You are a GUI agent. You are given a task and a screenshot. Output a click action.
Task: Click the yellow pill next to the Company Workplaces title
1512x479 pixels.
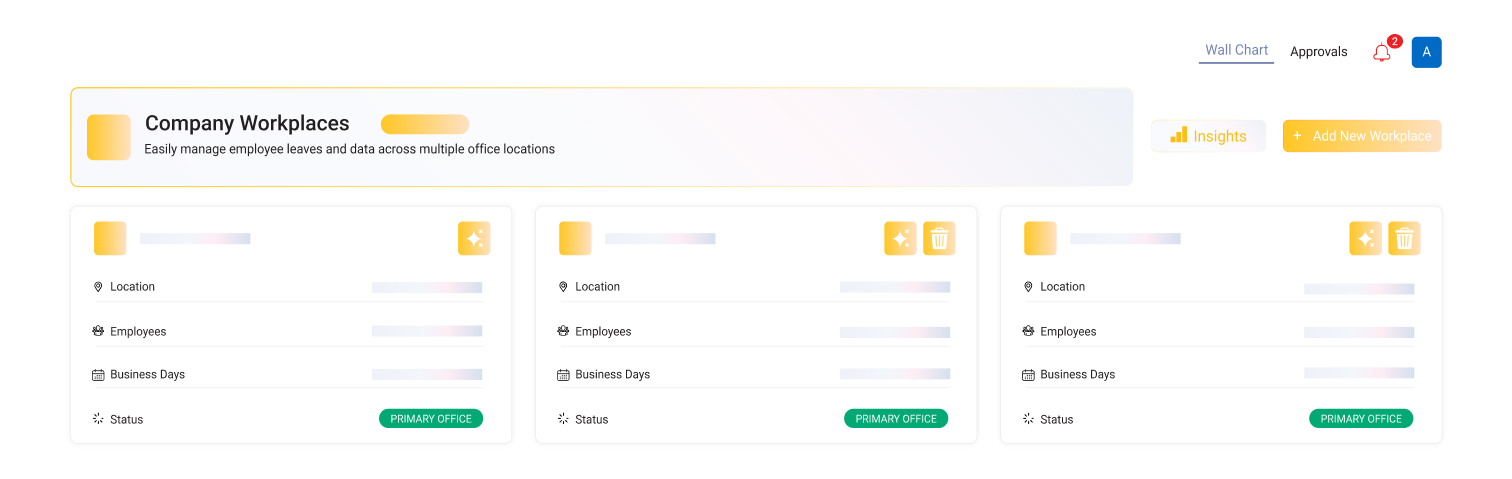pyautogui.click(x=425, y=124)
